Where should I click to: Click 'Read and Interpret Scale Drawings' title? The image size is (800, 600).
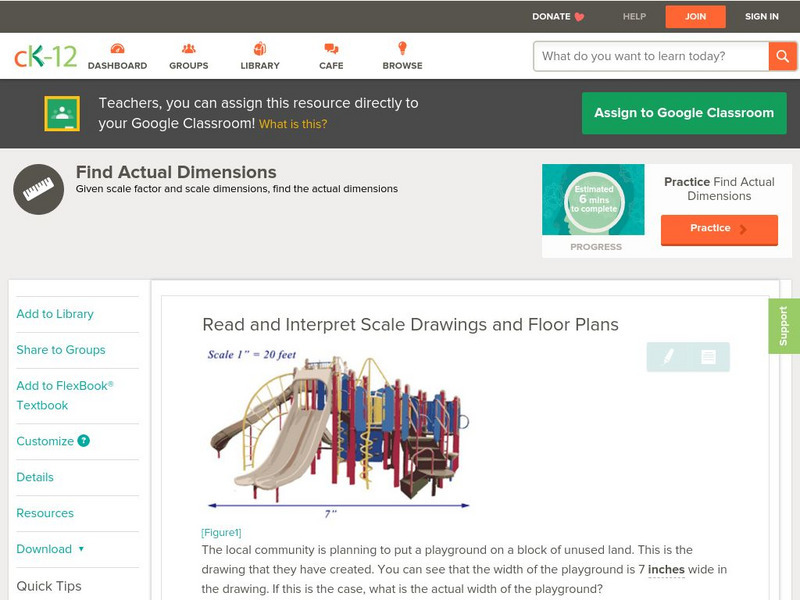click(410, 324)
